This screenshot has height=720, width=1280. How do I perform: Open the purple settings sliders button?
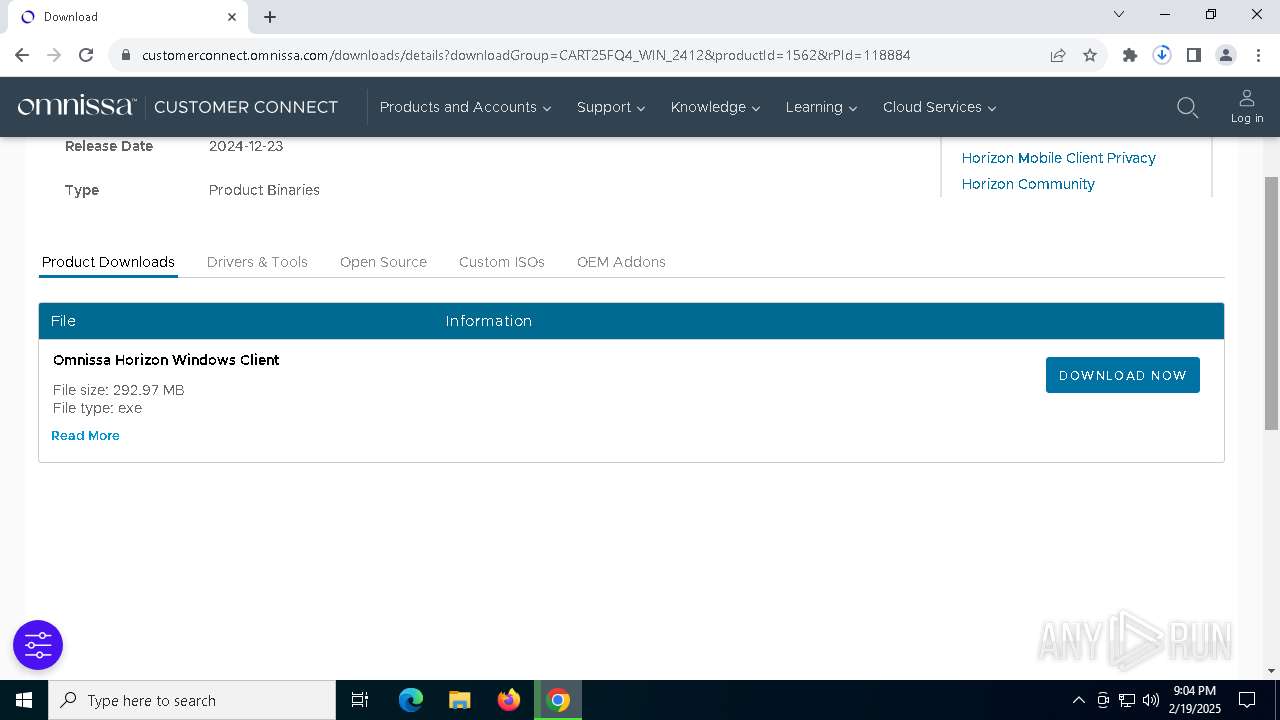coord(38,645)
